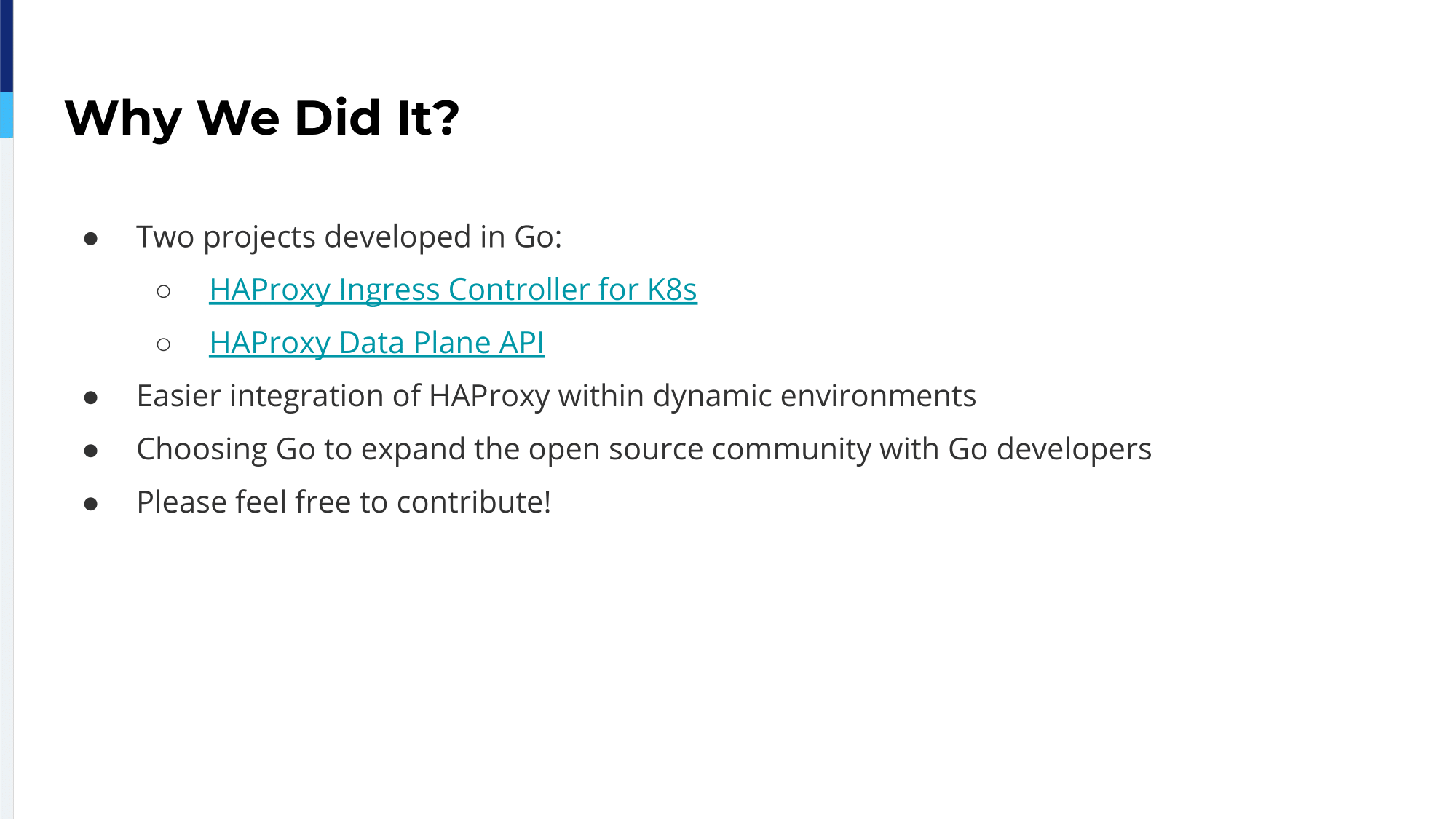Click the words "Go developers" in the third bullet
This screenshot has width=1456, height=819.
[x=1050, y=449]
